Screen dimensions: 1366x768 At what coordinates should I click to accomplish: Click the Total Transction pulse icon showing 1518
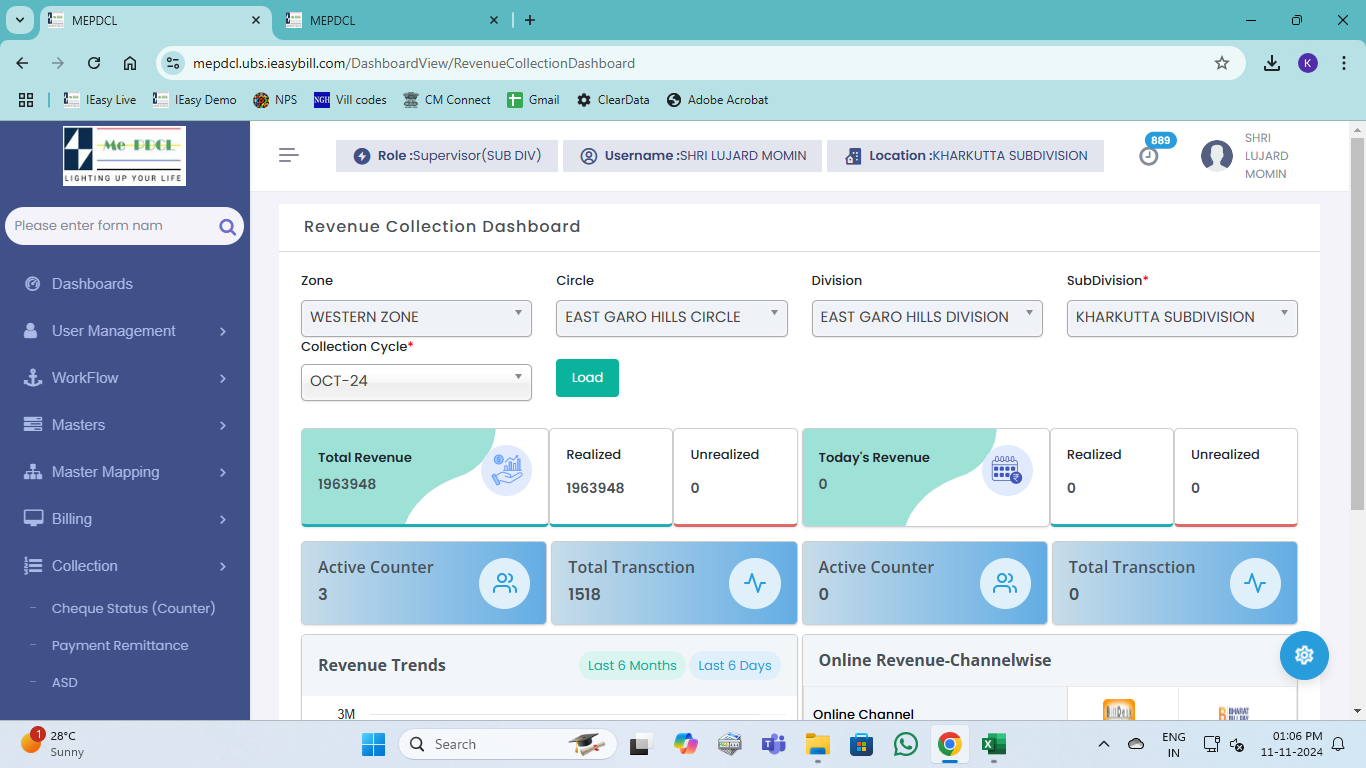[754, 583]
